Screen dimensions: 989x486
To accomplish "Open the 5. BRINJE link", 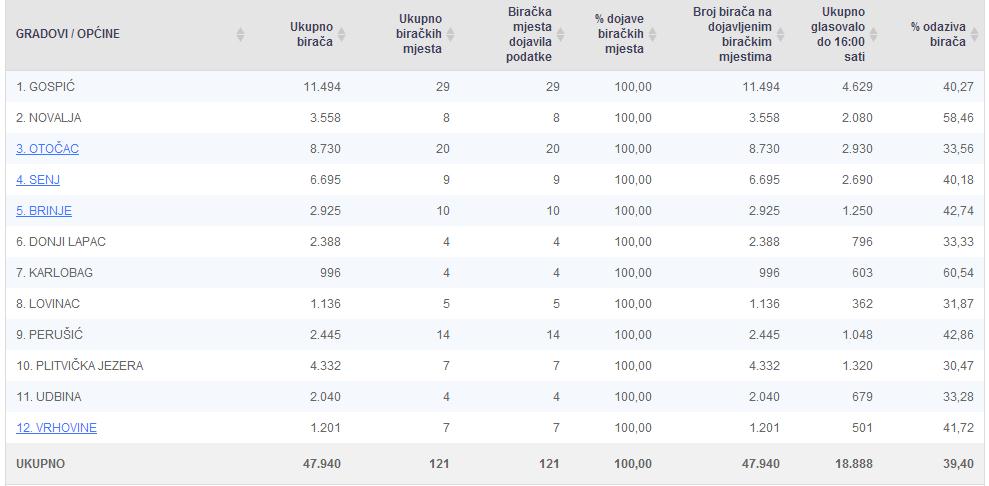I will click(44, 211).
